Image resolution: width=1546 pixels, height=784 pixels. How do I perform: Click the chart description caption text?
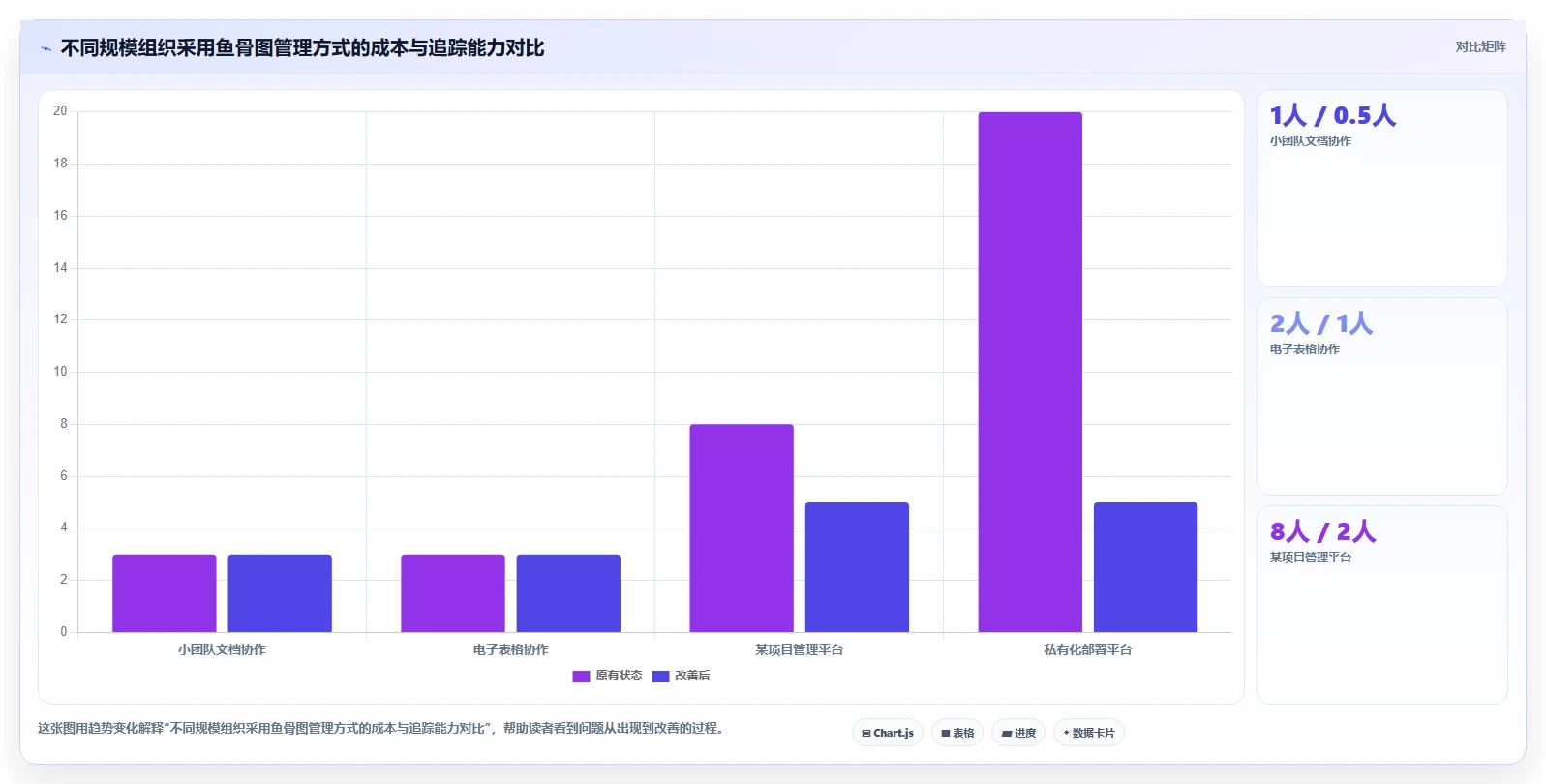tap(380, 728)
